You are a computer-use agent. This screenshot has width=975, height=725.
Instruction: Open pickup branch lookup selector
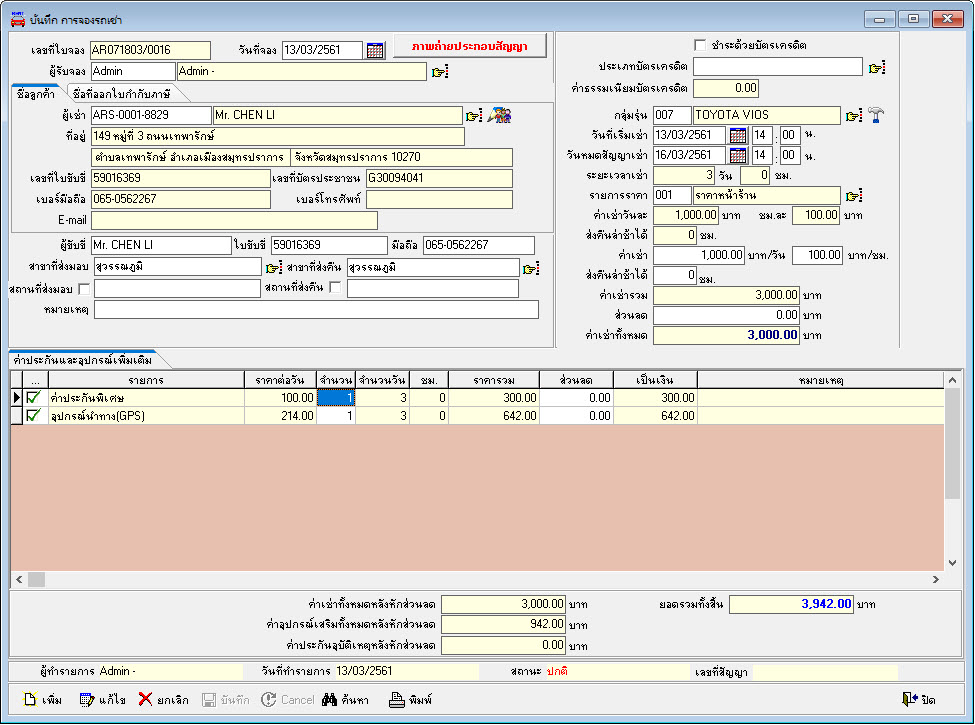(274, 268)
